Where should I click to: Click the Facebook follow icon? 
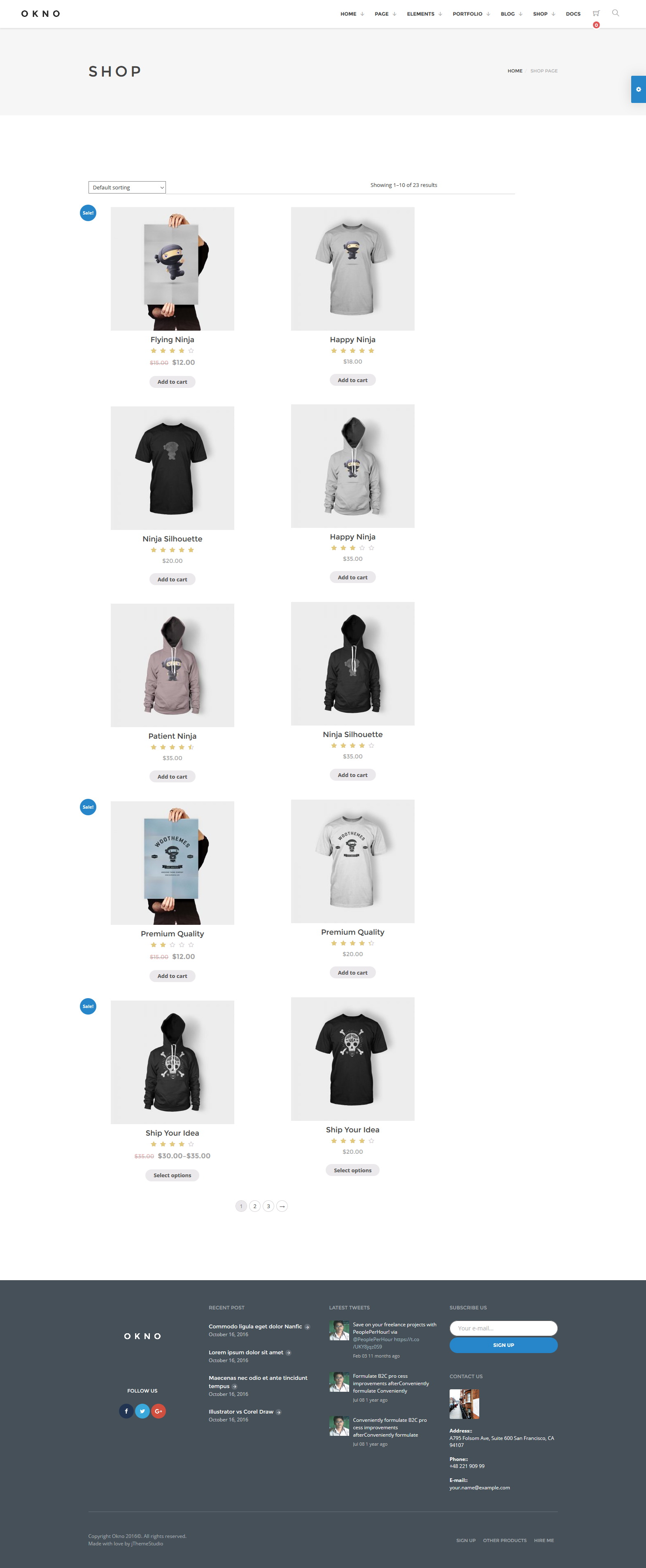click(126, 1411)
